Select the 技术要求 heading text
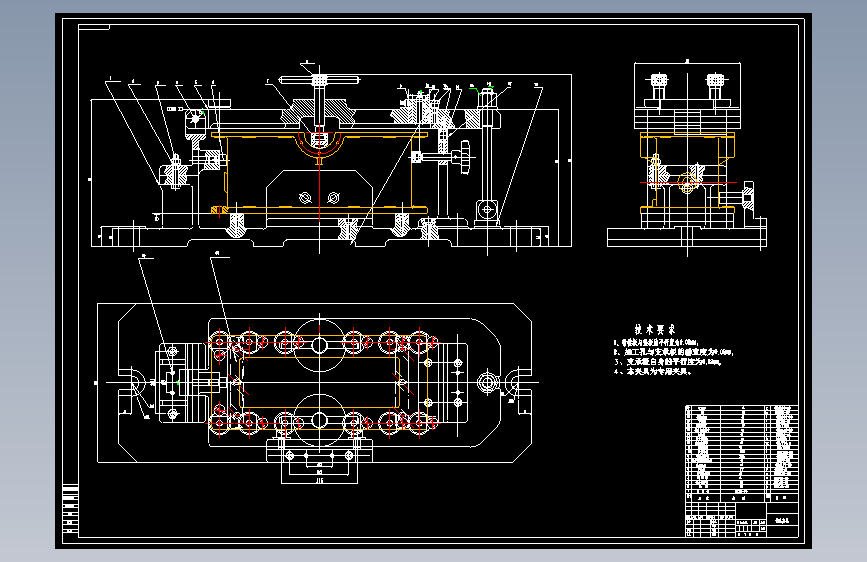Viewport: 867px width, 562px height. pyautogui.click(x=655, y=330)
